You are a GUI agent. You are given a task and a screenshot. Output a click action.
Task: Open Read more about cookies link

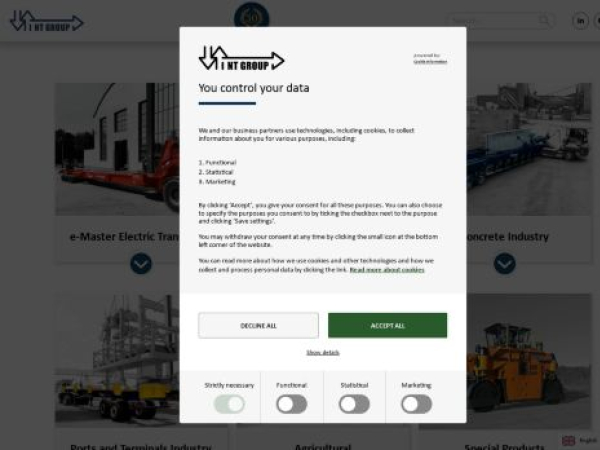pyautogui.click(x=387, y=270)
